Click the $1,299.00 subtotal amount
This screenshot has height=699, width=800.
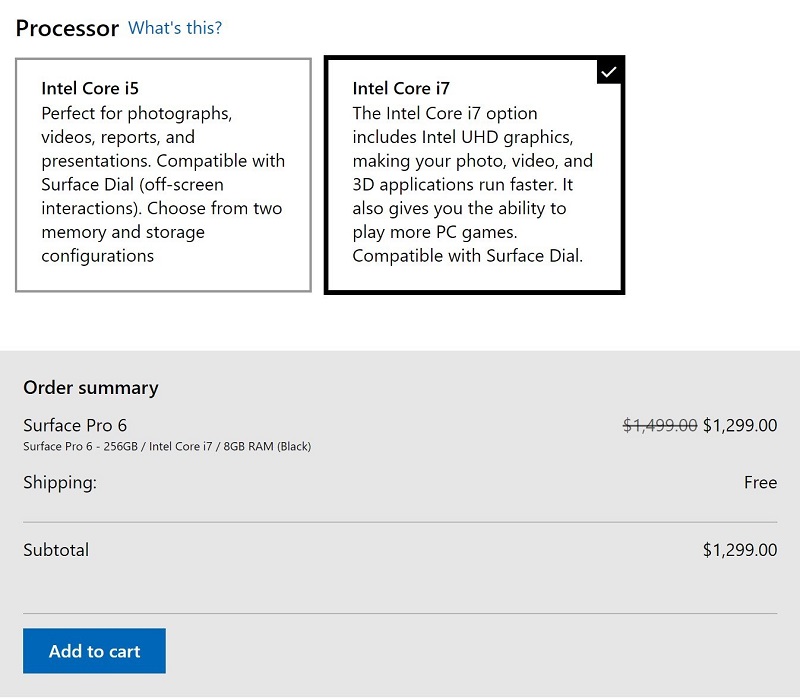click(740, 550)
